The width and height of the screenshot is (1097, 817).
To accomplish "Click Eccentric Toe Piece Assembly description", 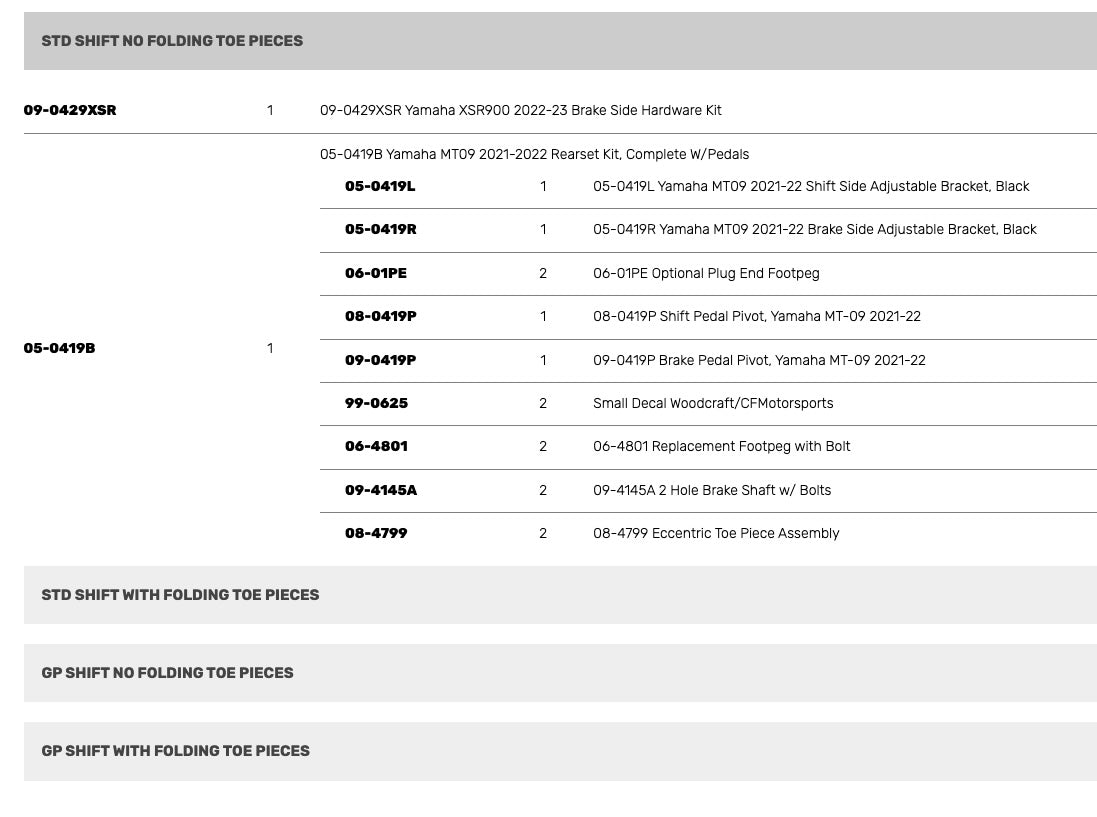I will pos(716,533).
